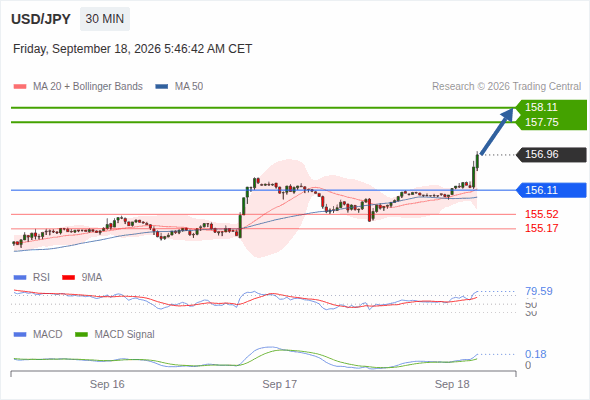Click the '9MA' legend label

(x=92, y=278)
